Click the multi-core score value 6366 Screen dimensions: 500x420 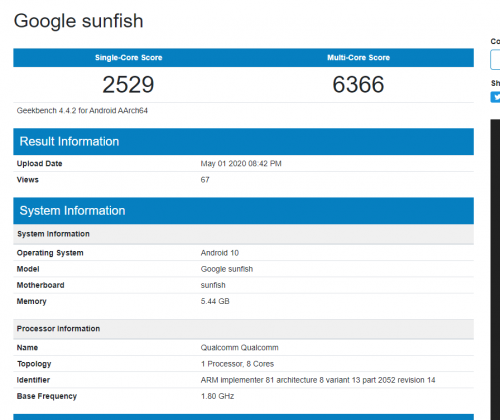[358, 84]
